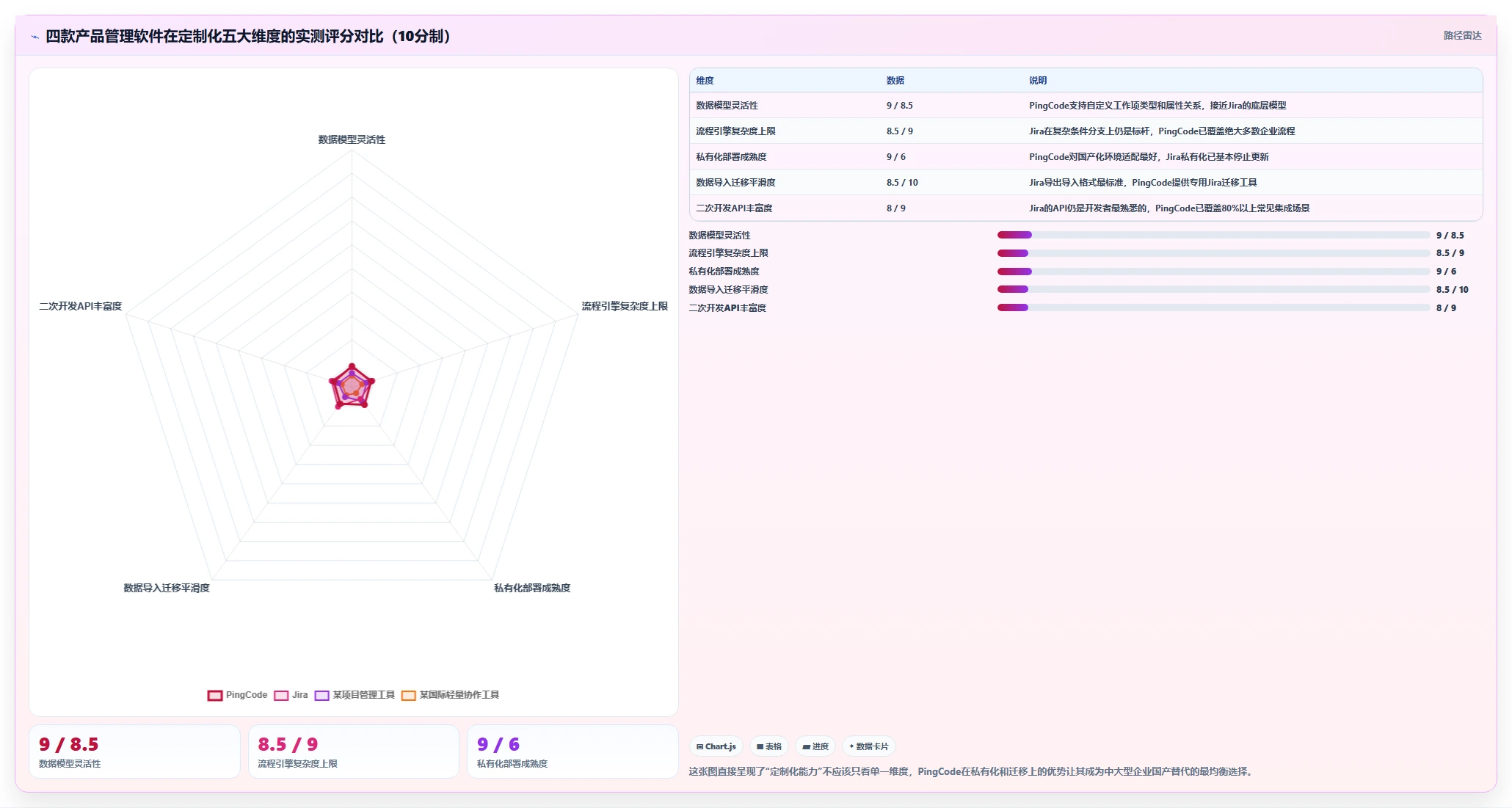Click table row cell 数据导入迁移平滑度

click(735, 183)
